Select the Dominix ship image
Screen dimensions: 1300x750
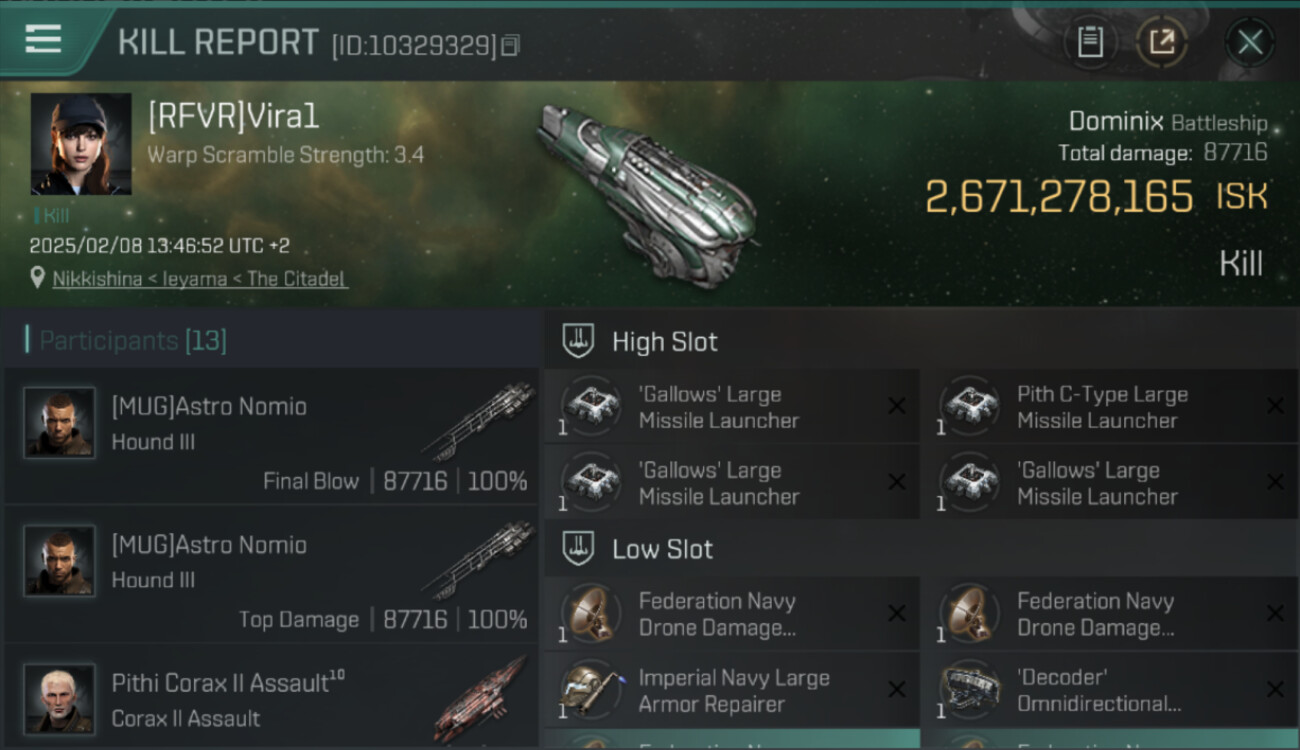pyautogui.click(x=647, y=192)
